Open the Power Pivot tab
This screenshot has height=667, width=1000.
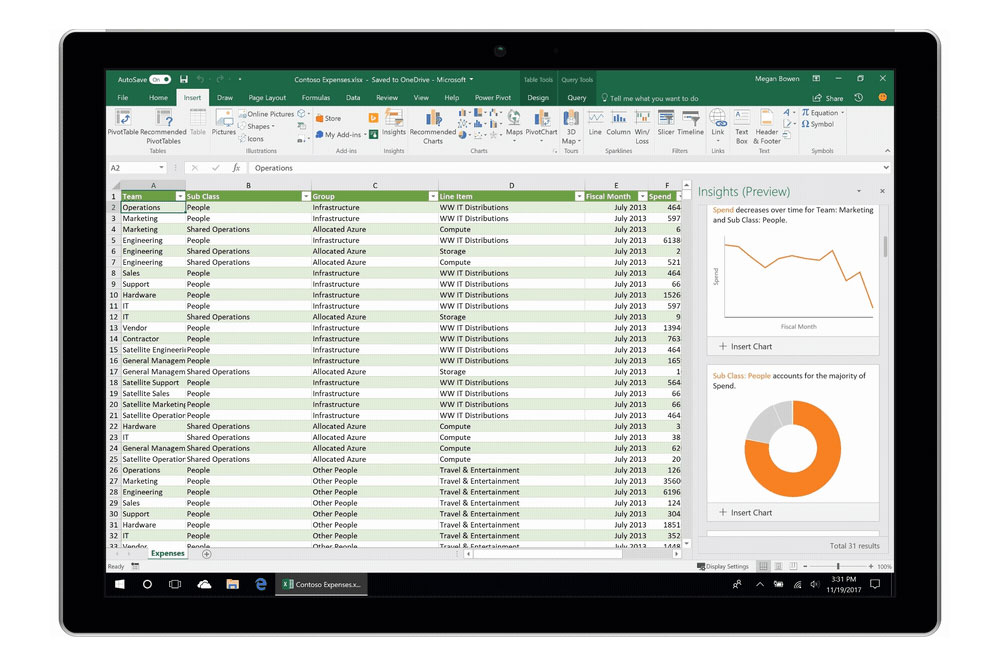(492, 98)
